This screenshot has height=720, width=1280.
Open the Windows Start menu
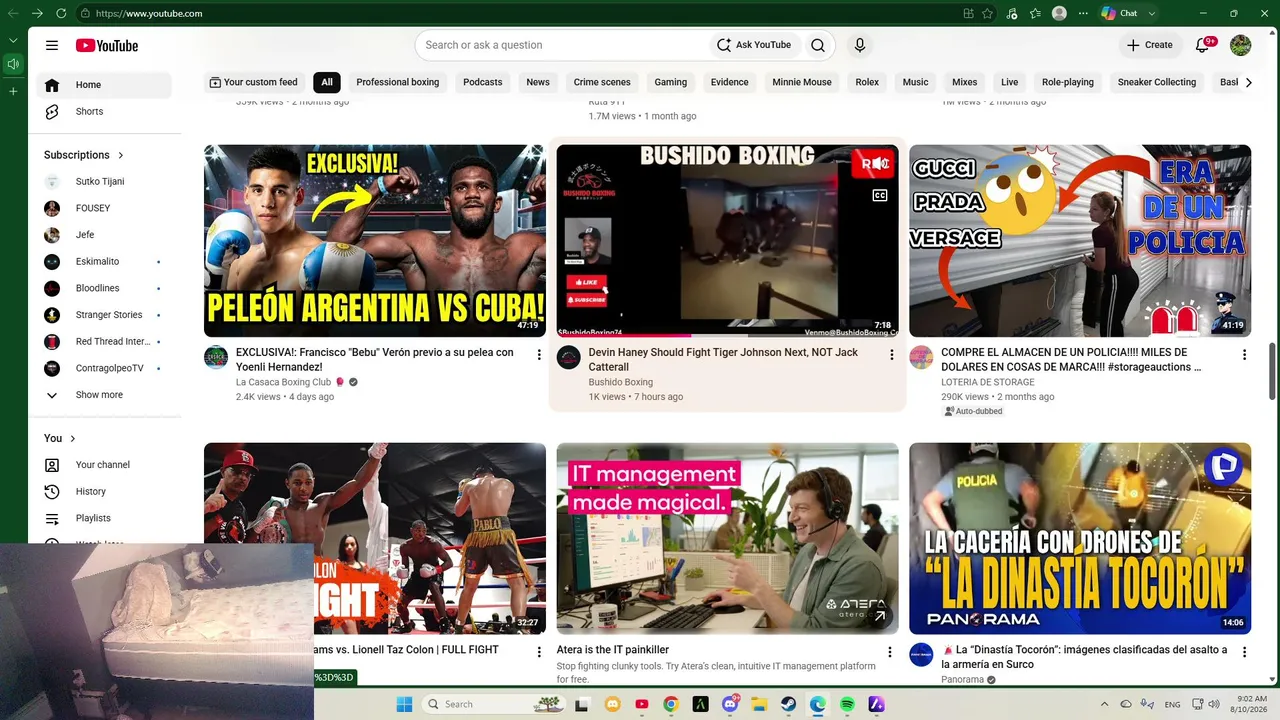pyautogui.click(x=404, y=704)
